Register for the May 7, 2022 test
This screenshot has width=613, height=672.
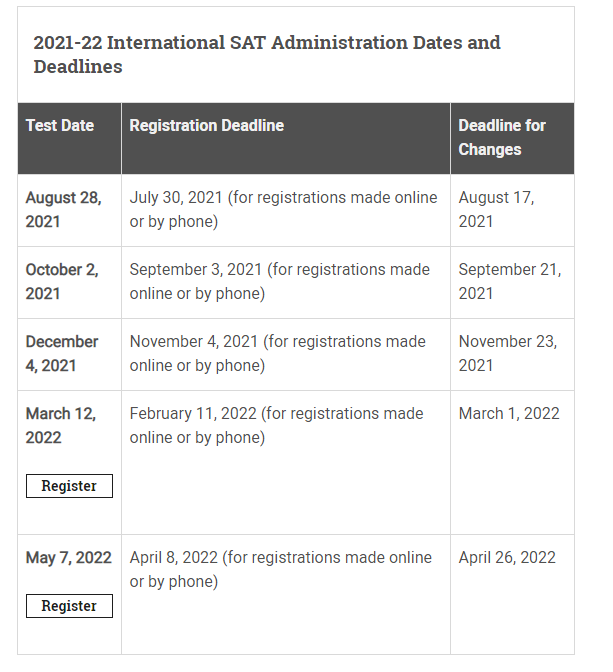pos(69,606)
